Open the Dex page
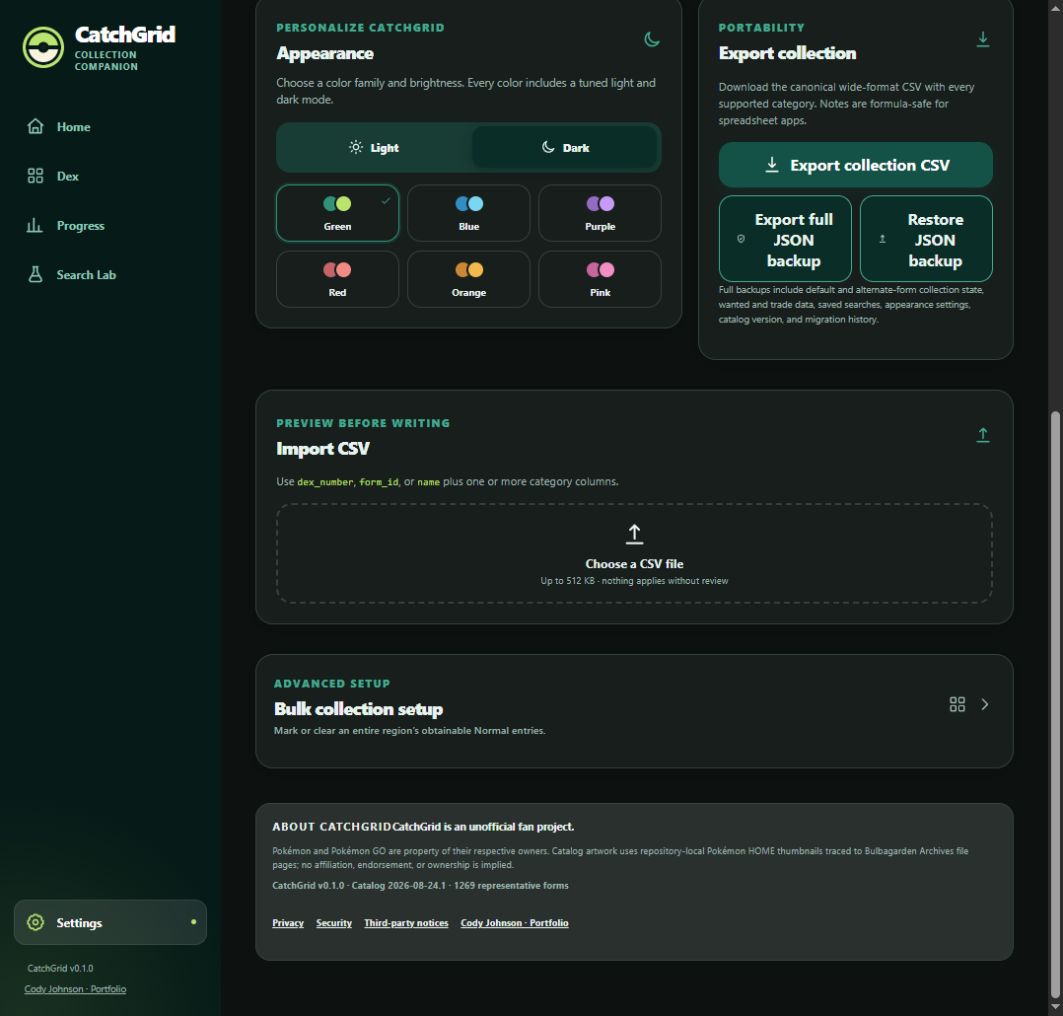The height and width of the screenshot is (1016, 1063). (110, 176)
